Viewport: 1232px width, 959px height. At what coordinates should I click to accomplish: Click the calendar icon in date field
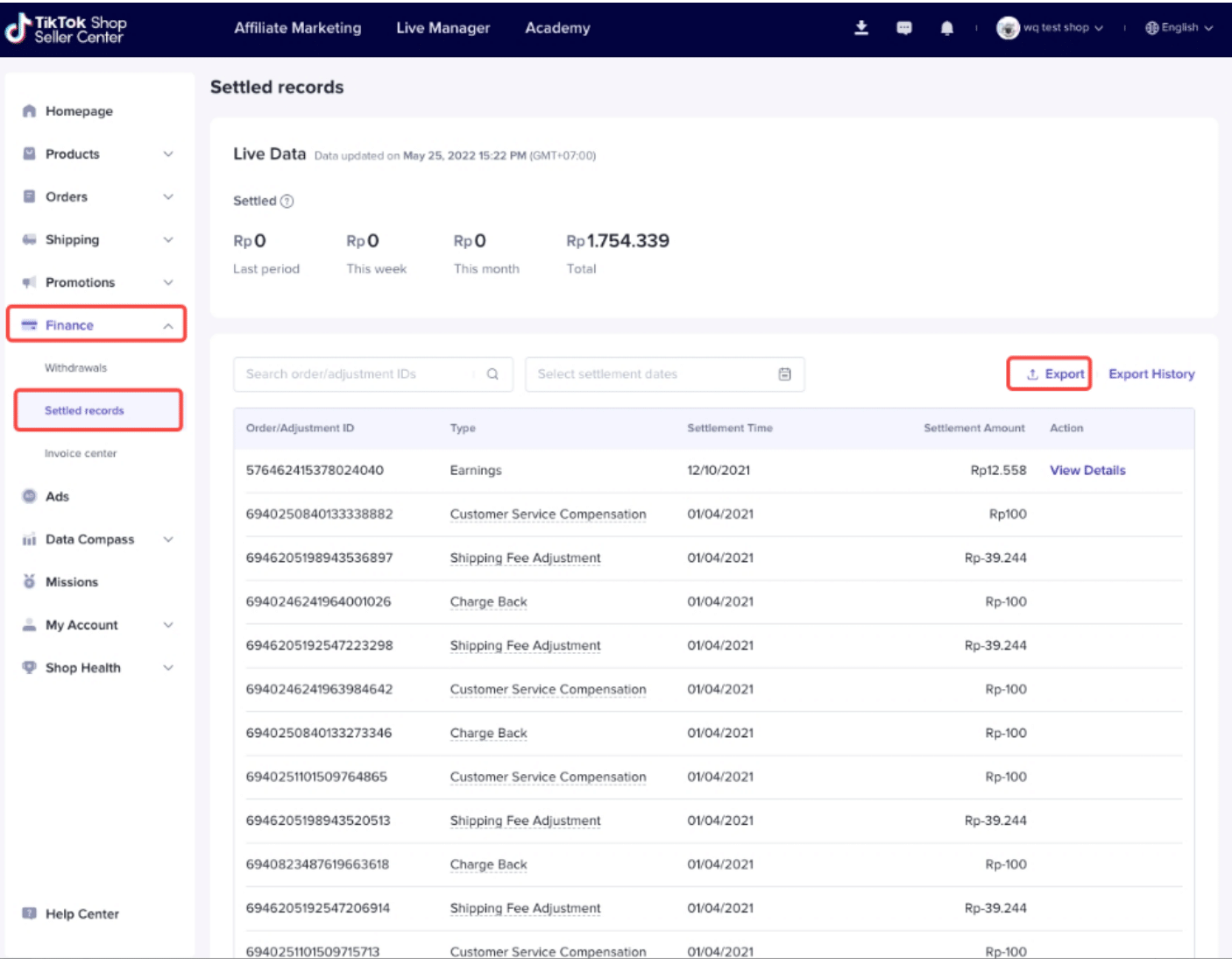pyautogui.click(x=784, y=374)
